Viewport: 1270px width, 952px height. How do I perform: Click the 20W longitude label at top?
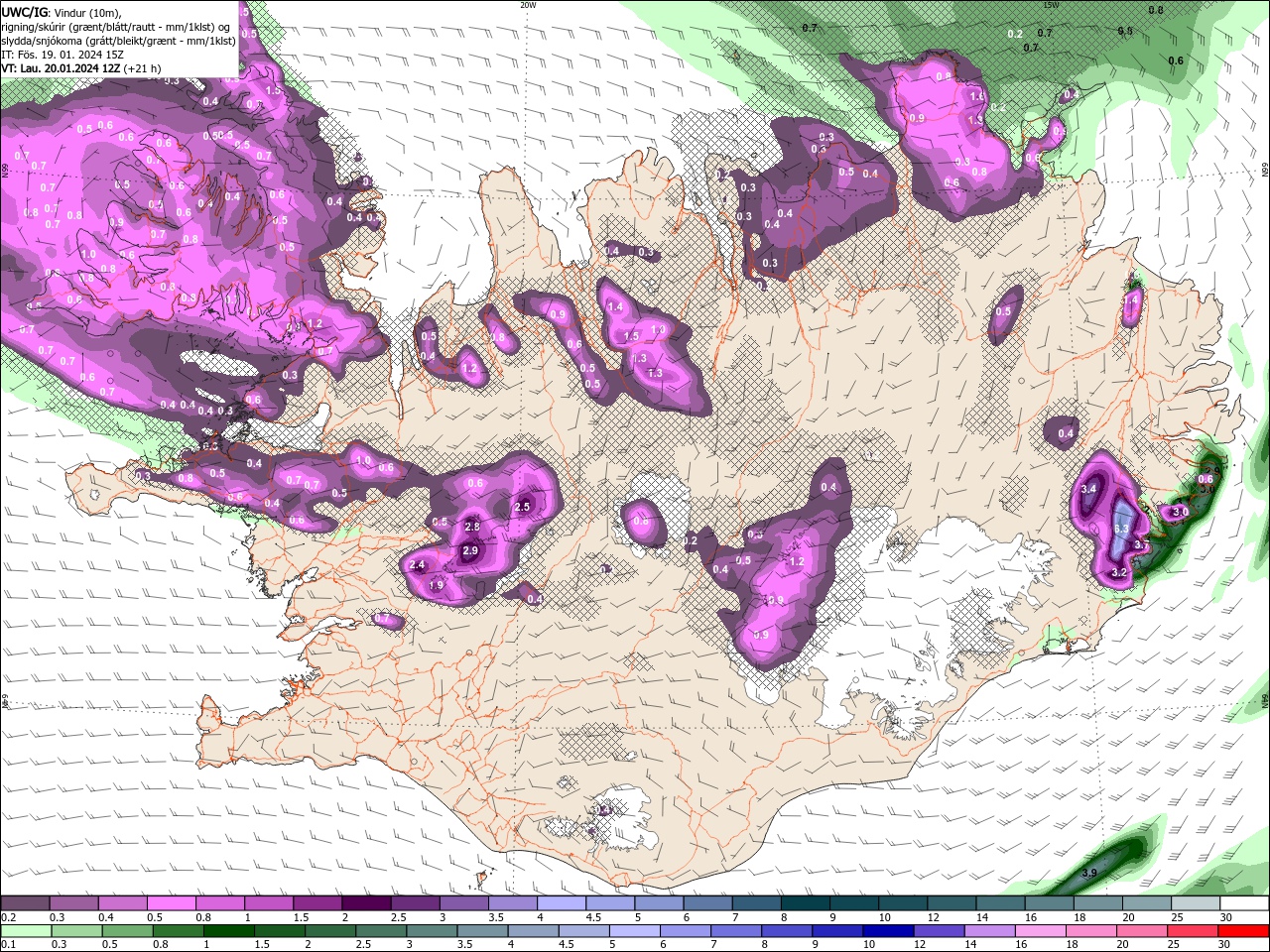click(x=528, y=4)
